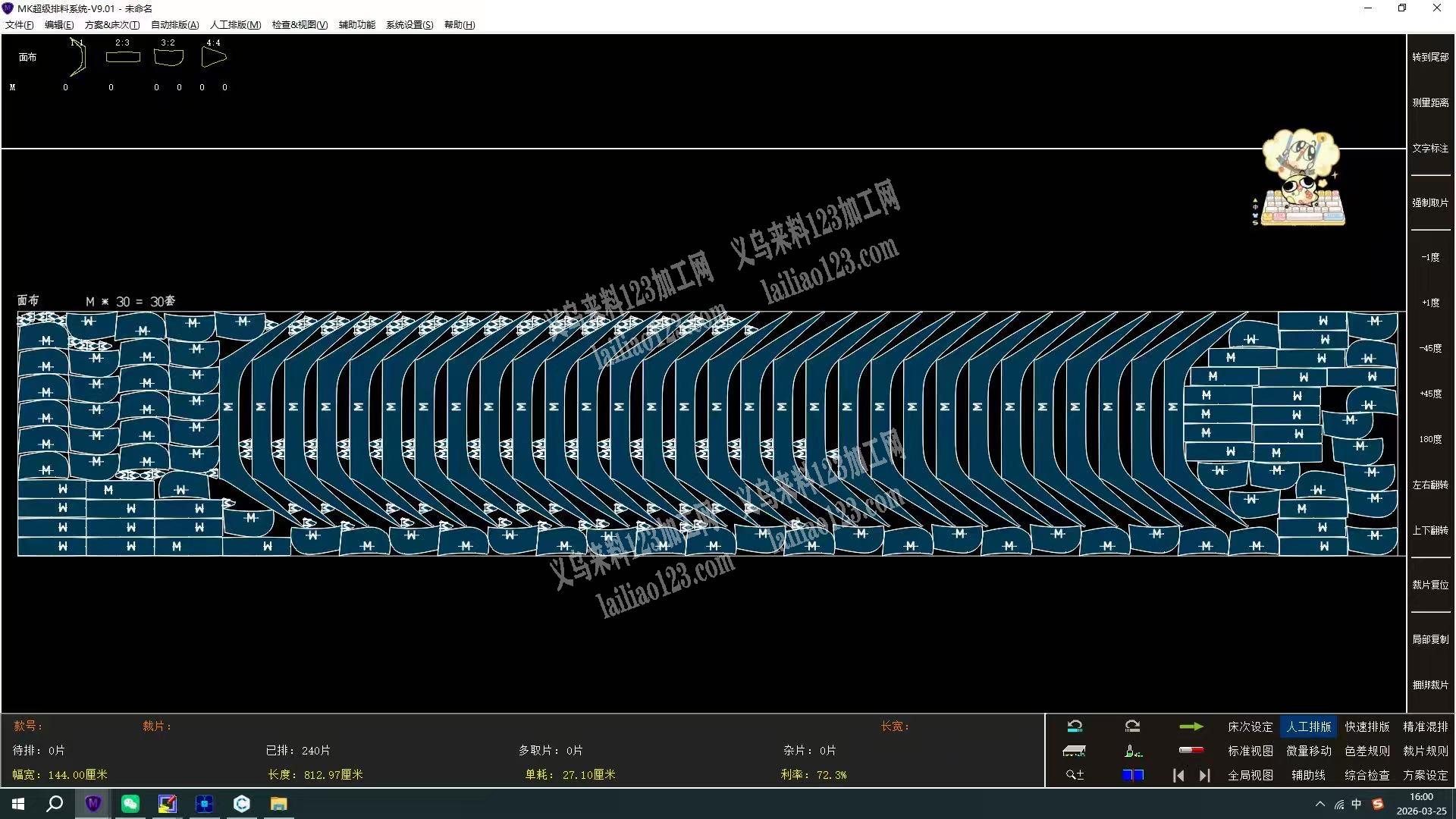Open the 方案&床次(T) menu

point(112,25)
